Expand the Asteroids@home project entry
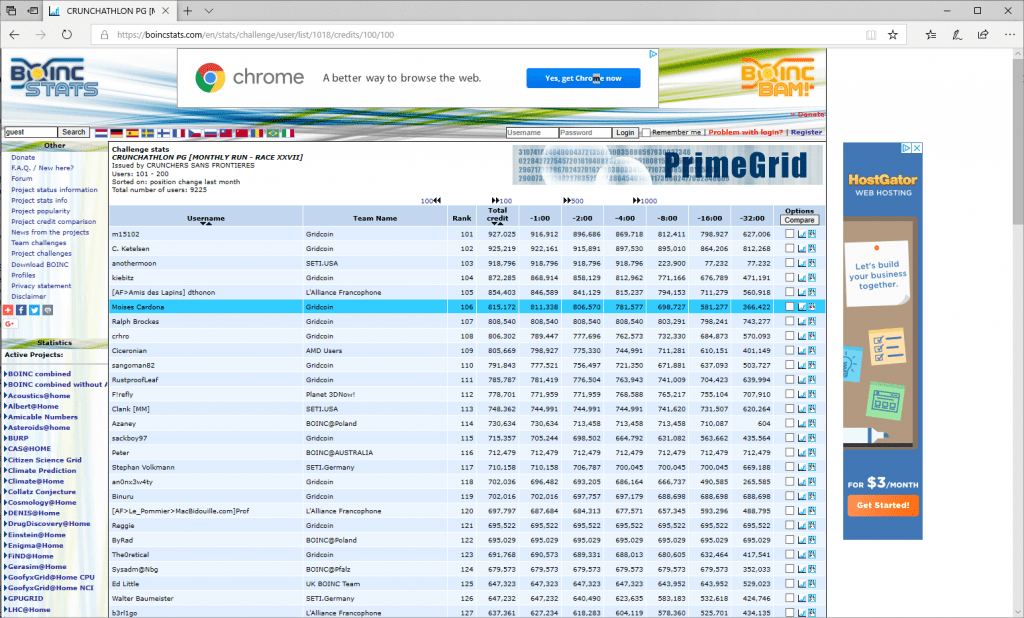Viewport: 1024px width, 618px height. pyautogui.click(x=37, y=427)
